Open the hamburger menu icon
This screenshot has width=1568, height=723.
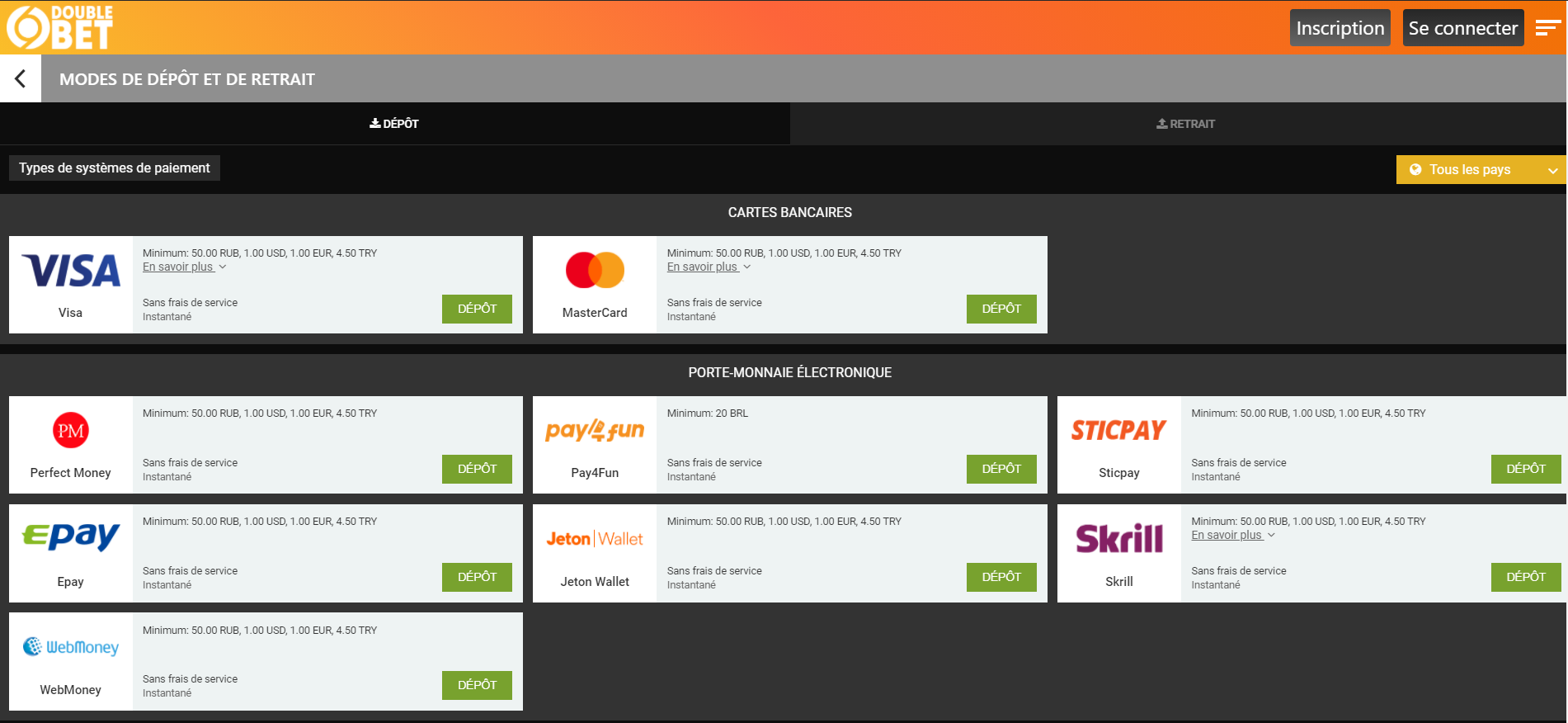[1547, 28]
